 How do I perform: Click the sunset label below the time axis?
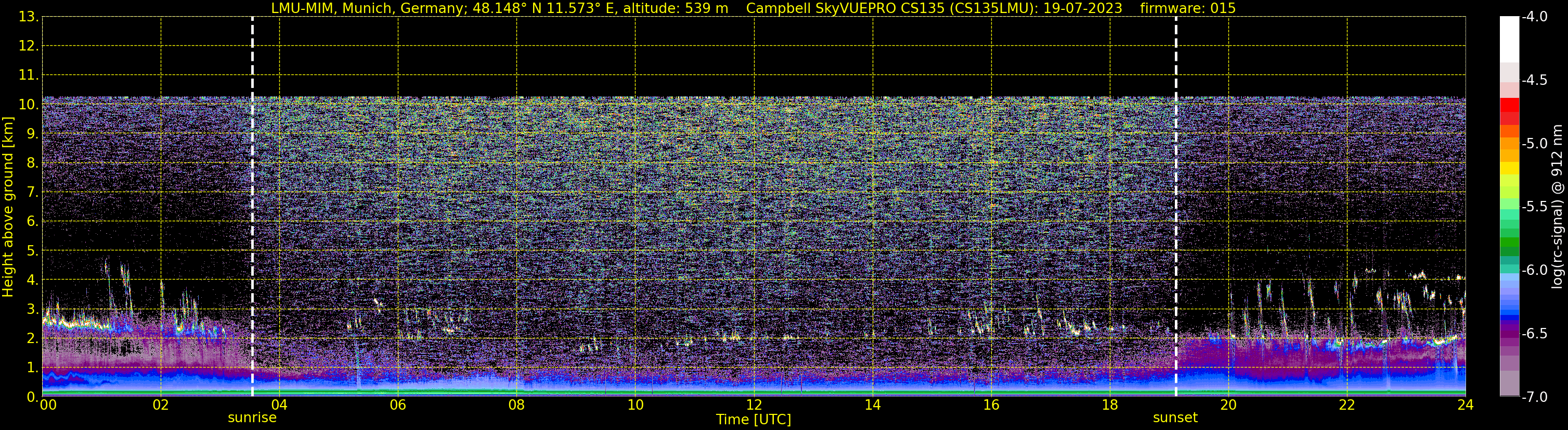(x=1175, y=418)
